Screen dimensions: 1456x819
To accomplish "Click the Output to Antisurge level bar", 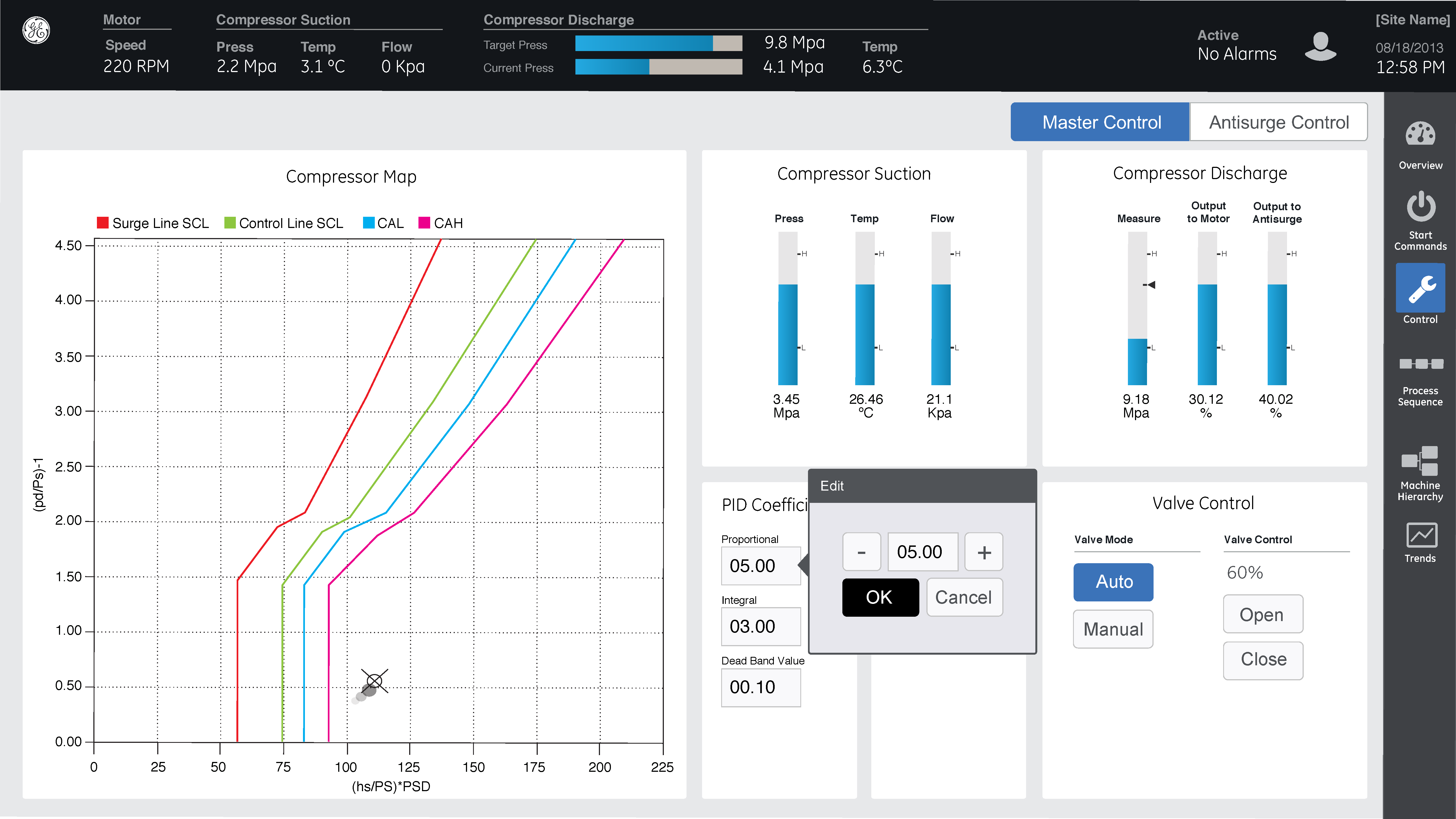I will [x=1277, y=308].
